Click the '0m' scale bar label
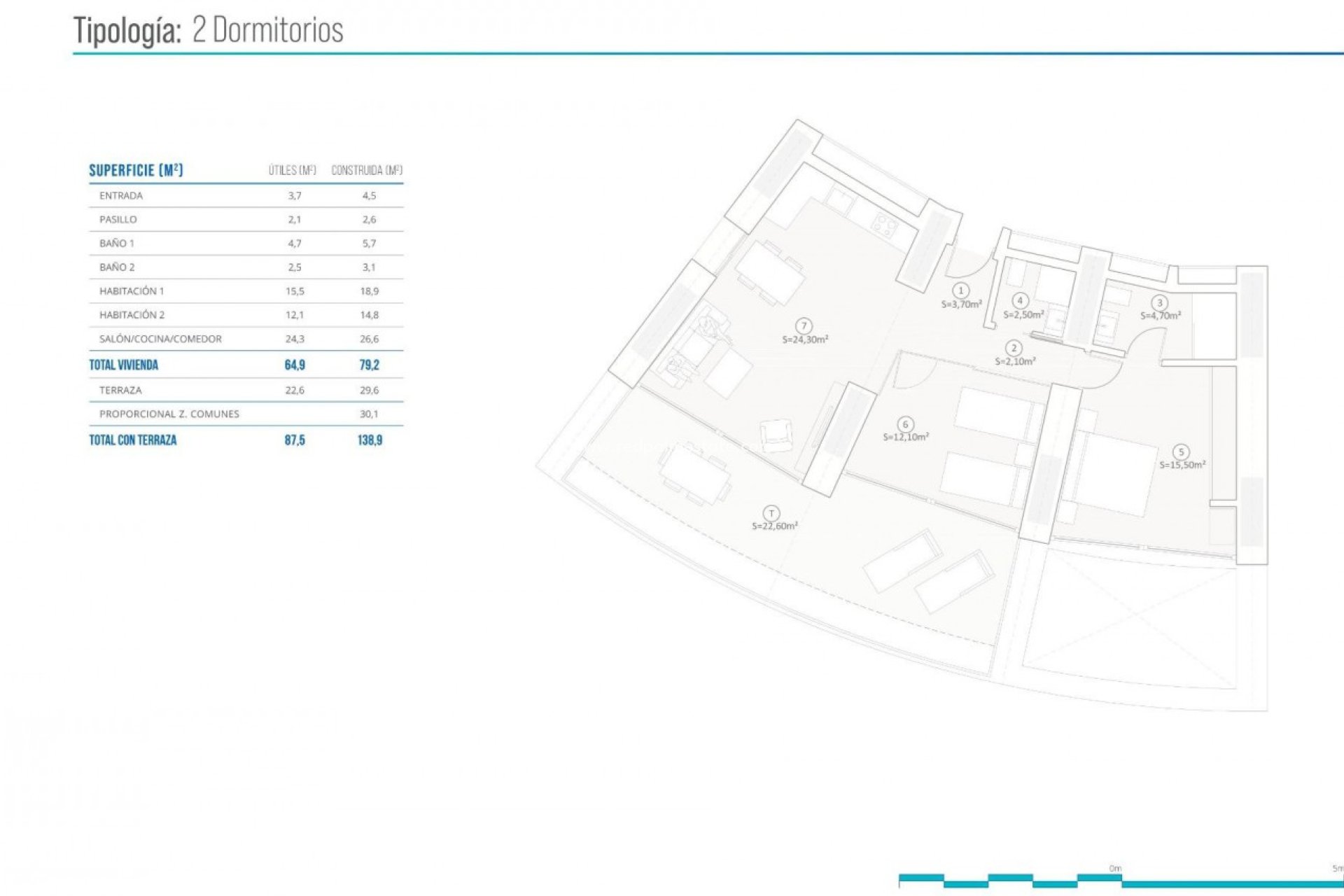The width and height of the screenshot is (1344, 896). point(1115,869)
